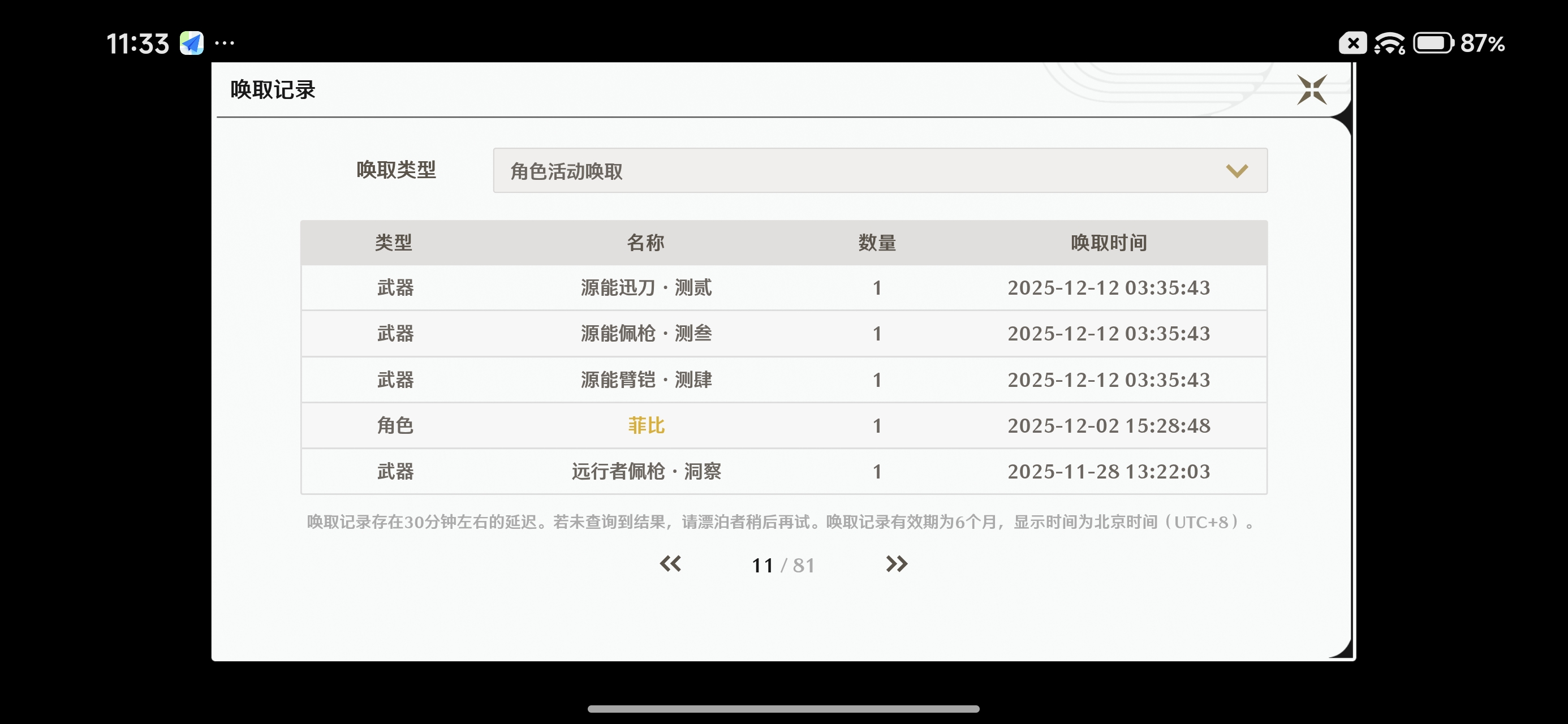This screenshot has height=724, width=1568.
Task: Click the 唤取时间 column header
Action: click(x=1109, y=242)
